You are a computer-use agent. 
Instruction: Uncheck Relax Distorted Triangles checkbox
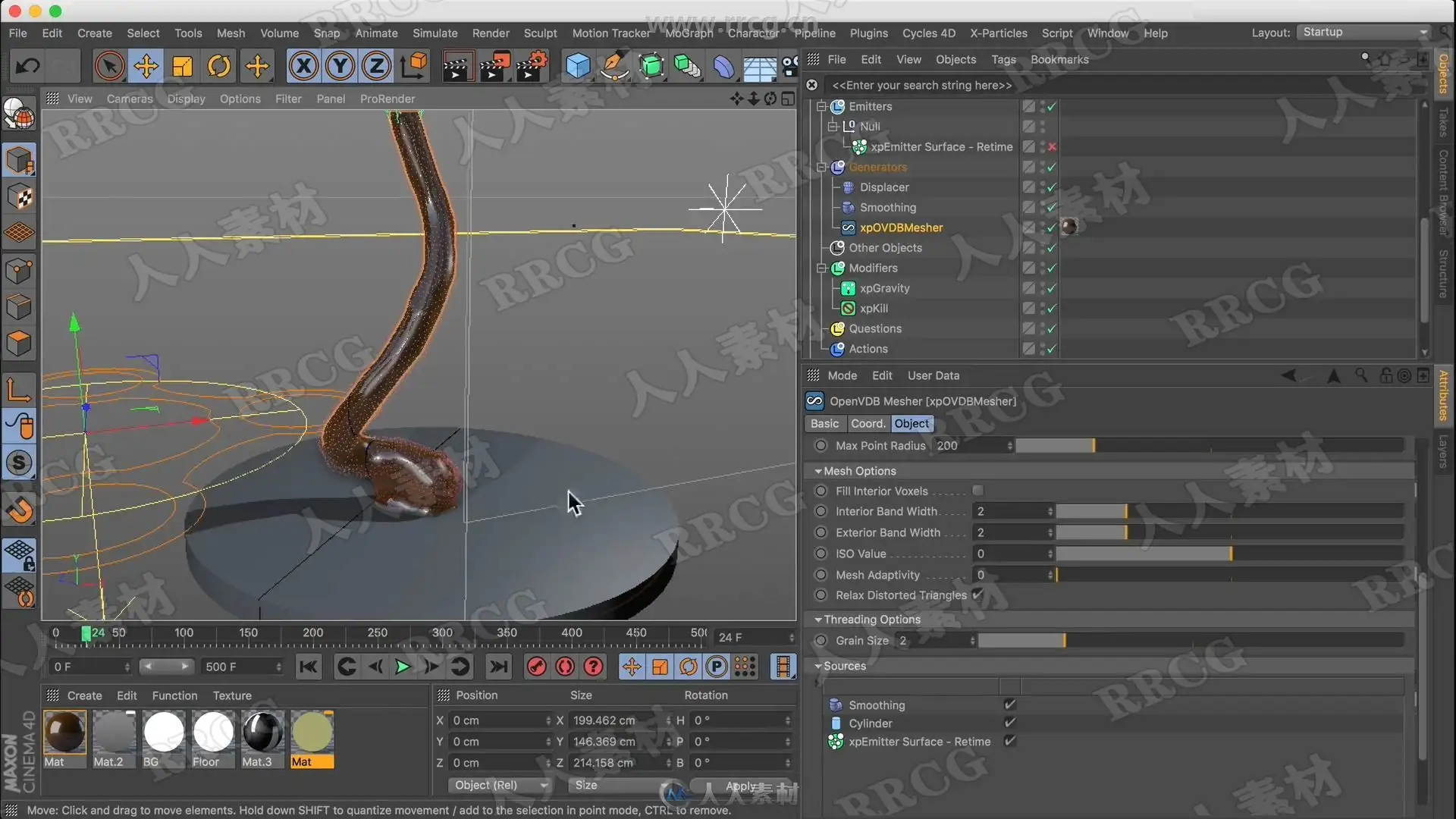977,595
